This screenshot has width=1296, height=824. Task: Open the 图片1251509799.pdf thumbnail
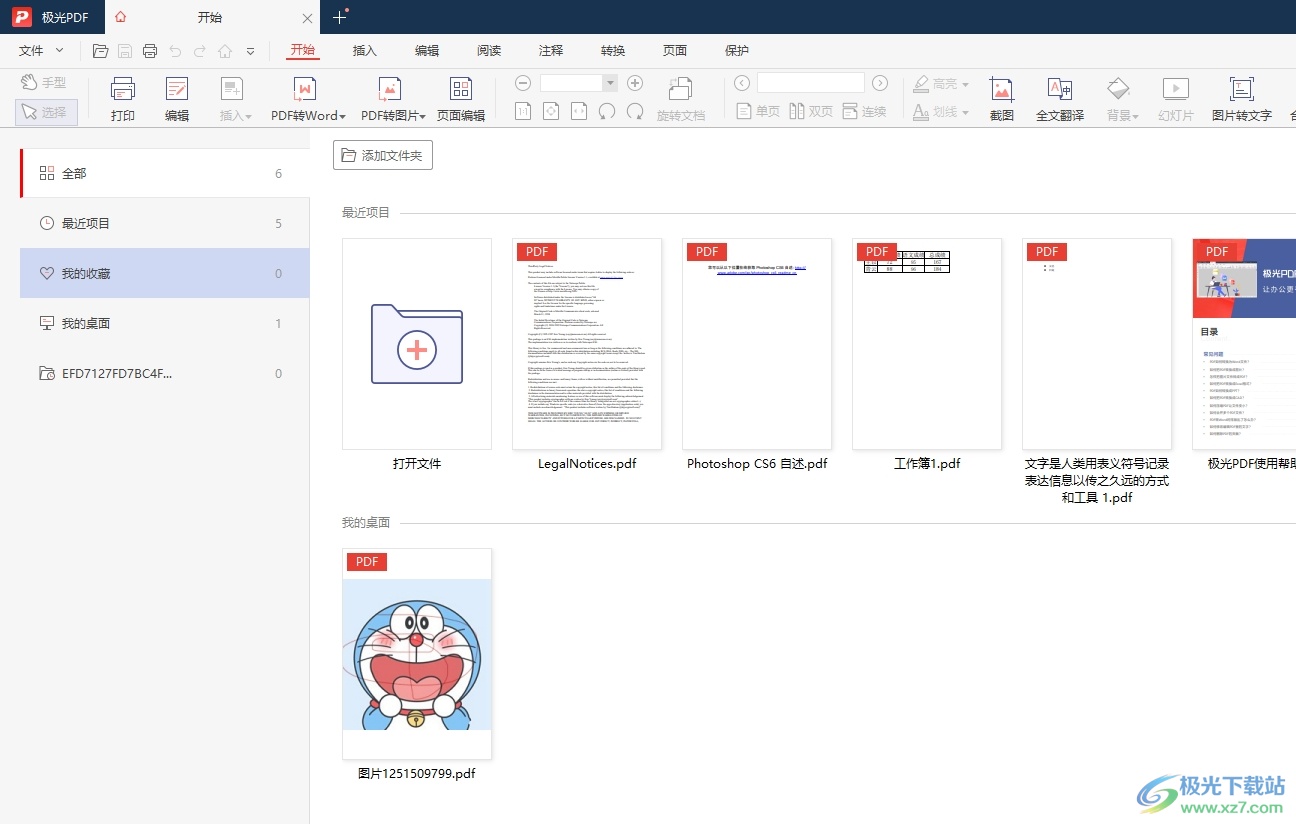pos(417,654)
